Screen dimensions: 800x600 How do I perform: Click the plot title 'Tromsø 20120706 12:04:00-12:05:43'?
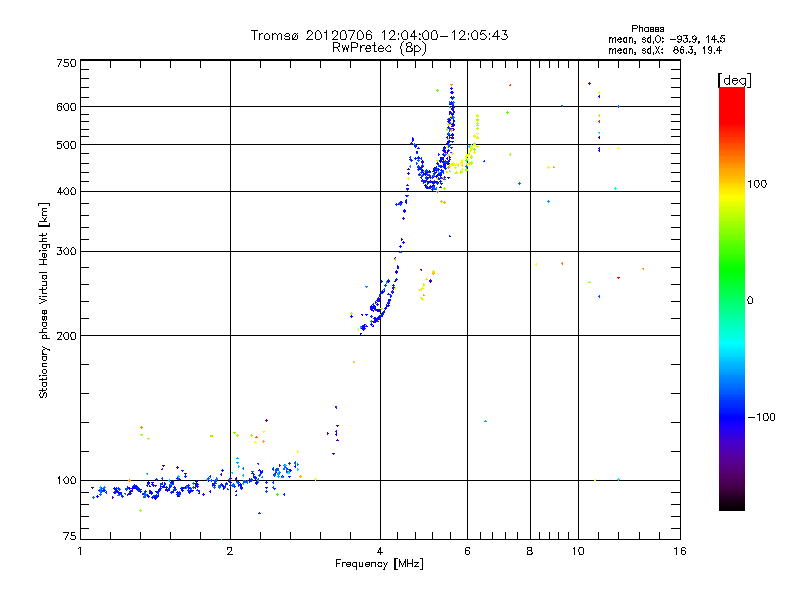point(379,35)
